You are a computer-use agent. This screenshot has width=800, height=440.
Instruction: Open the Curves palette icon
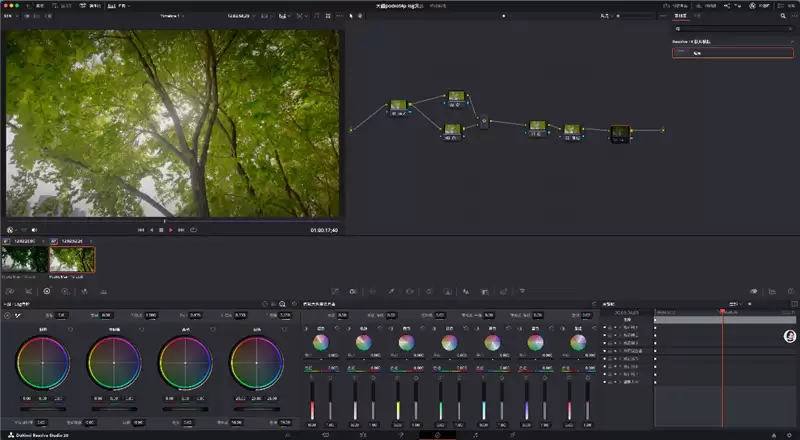(x=335, y=291)
